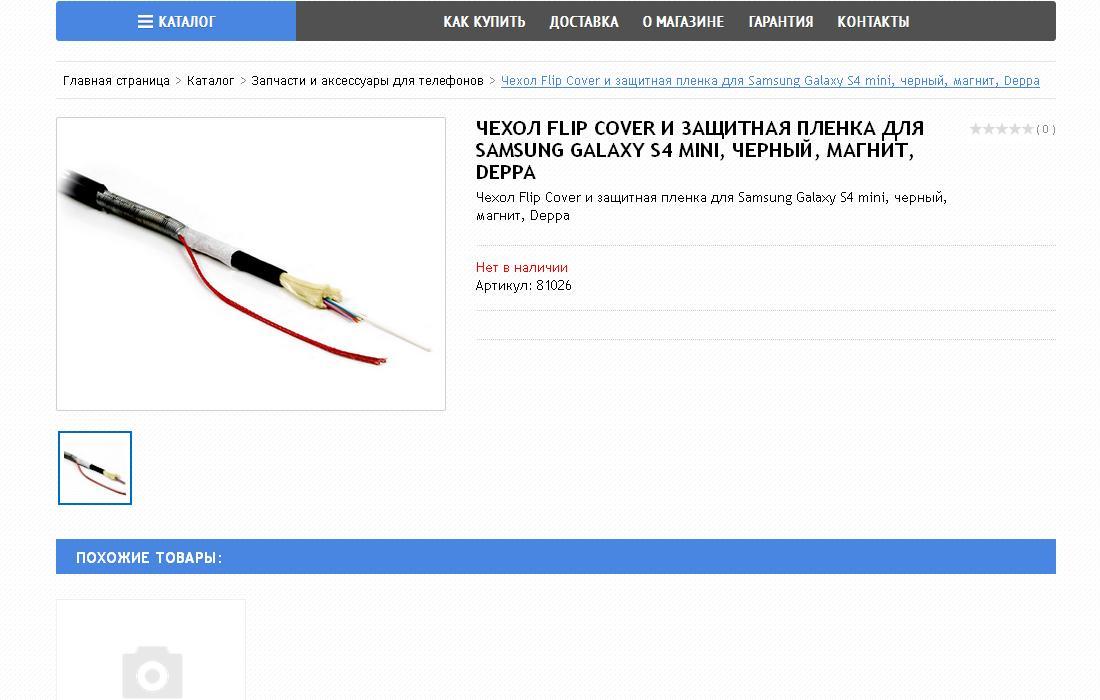Click the first rating star

(975, 129)
